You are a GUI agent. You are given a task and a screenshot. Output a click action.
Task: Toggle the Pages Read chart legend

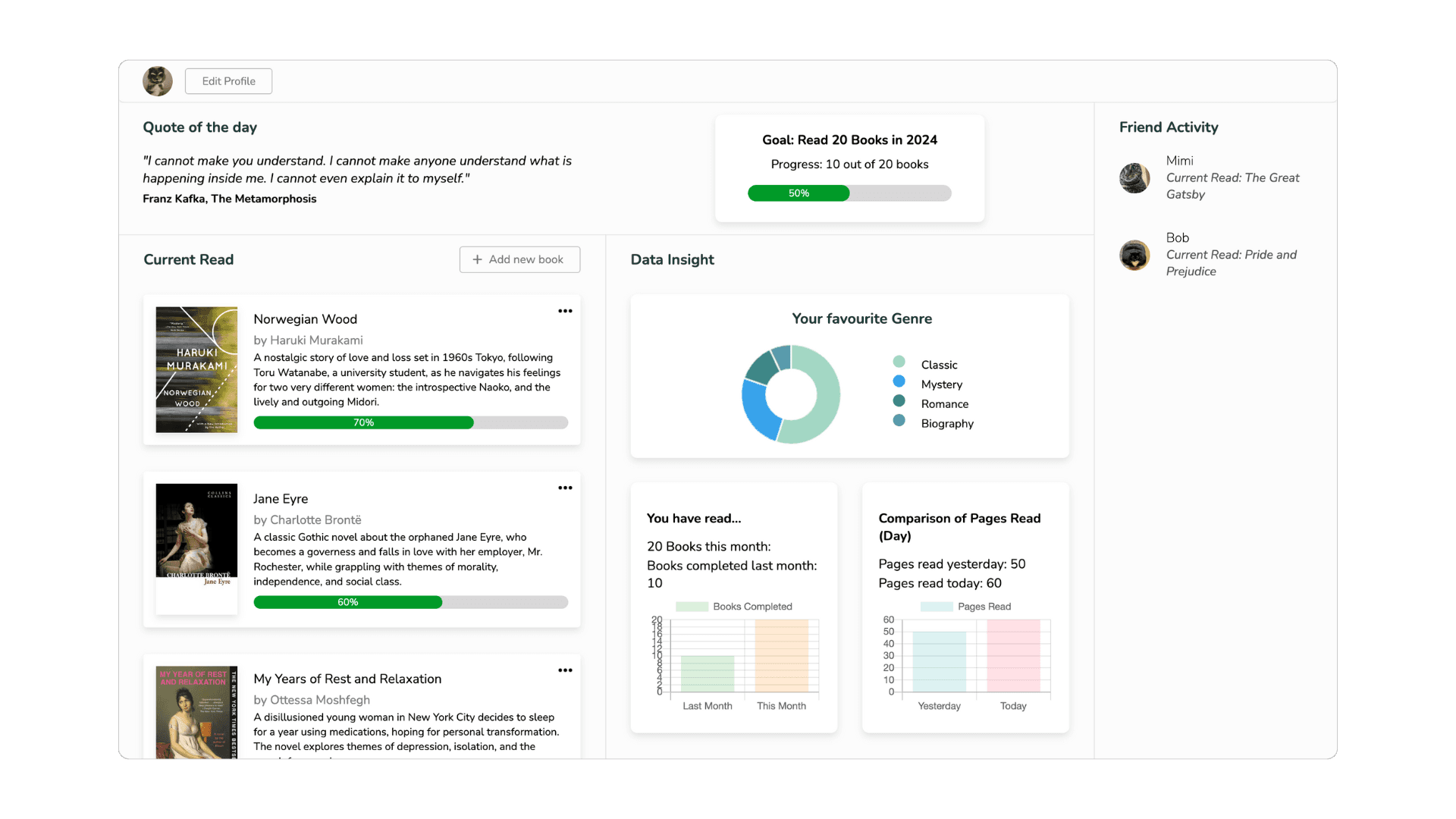point(965,607)
